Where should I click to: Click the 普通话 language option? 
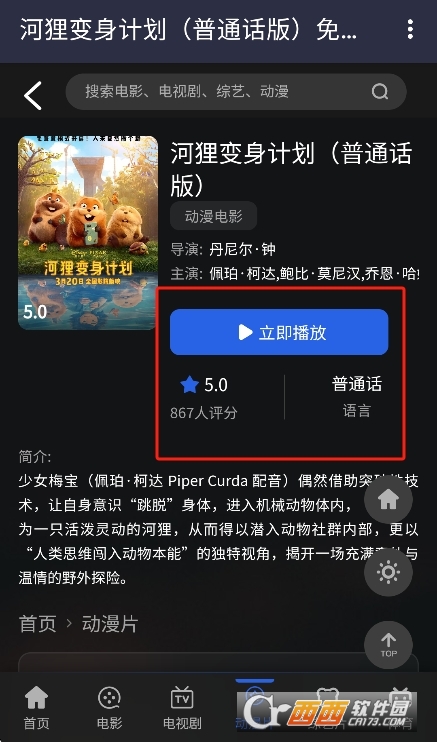click(357, 384)
